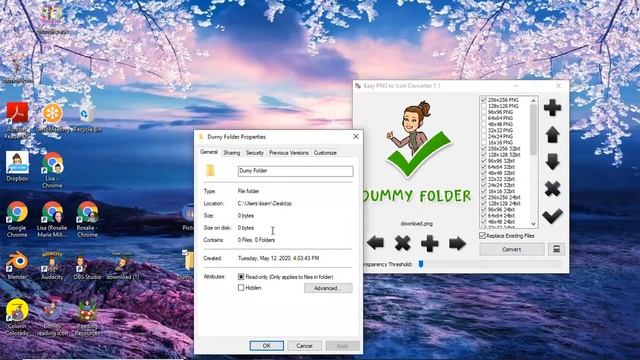Select the Reading Resources desktop icon
Screen dimensions: 640x360
pos(87,318)
